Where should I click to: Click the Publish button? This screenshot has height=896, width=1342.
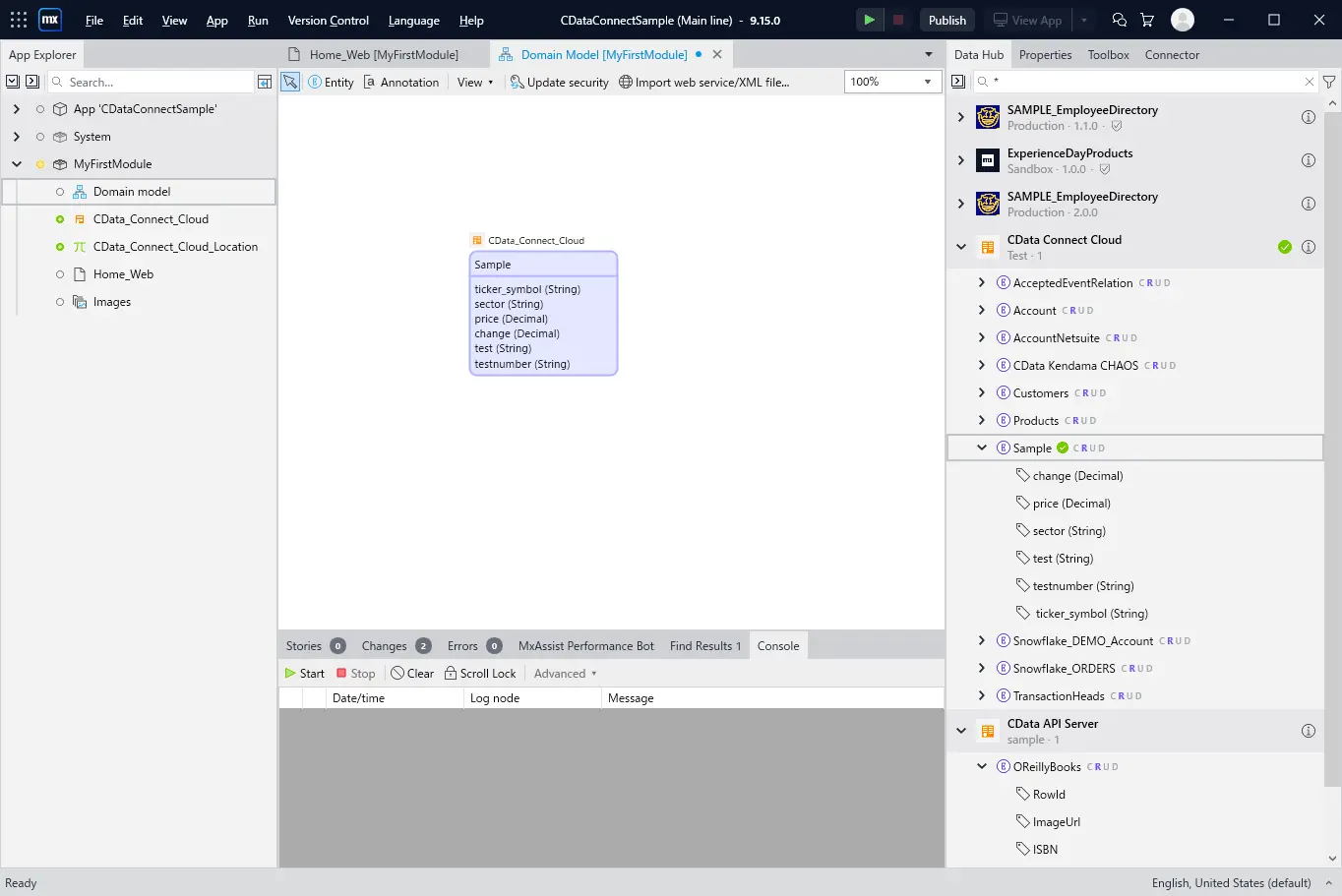point(947,20)
